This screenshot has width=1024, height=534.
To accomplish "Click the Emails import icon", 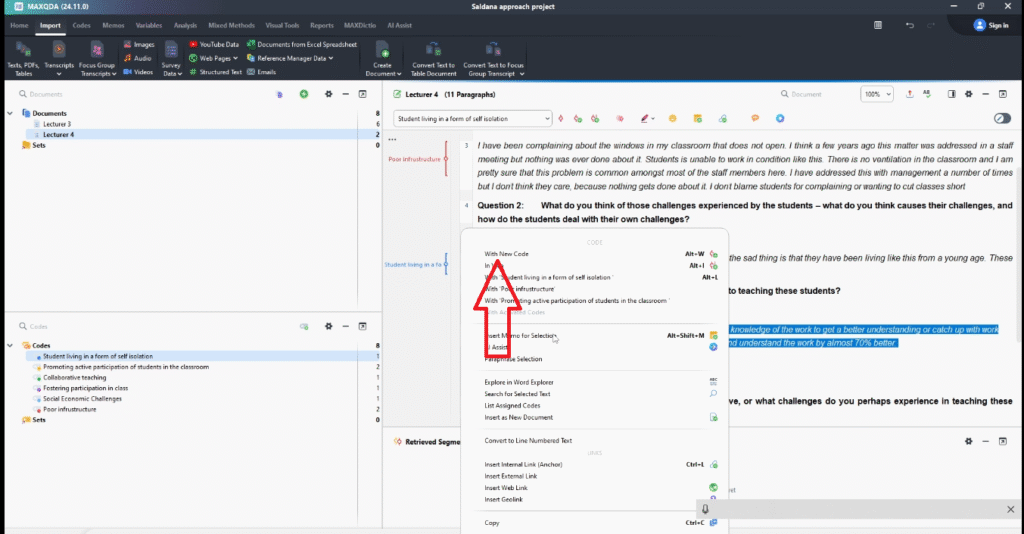I will pos(250,72).
